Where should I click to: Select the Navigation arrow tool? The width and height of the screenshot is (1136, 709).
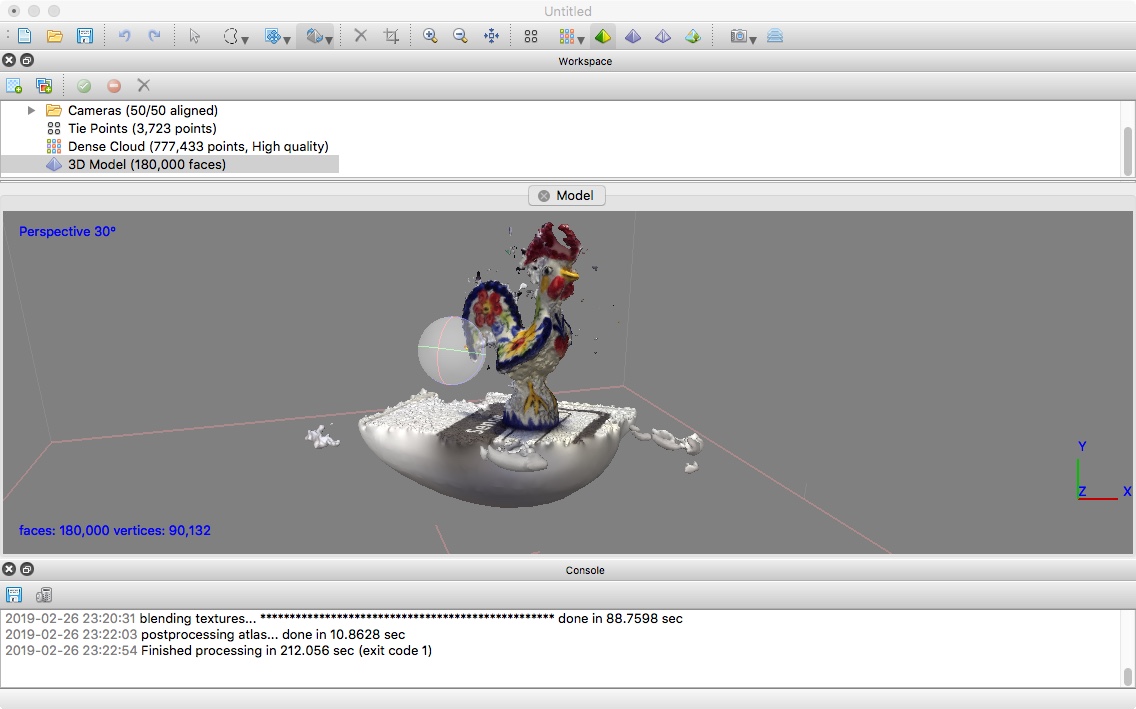(194, 36)
